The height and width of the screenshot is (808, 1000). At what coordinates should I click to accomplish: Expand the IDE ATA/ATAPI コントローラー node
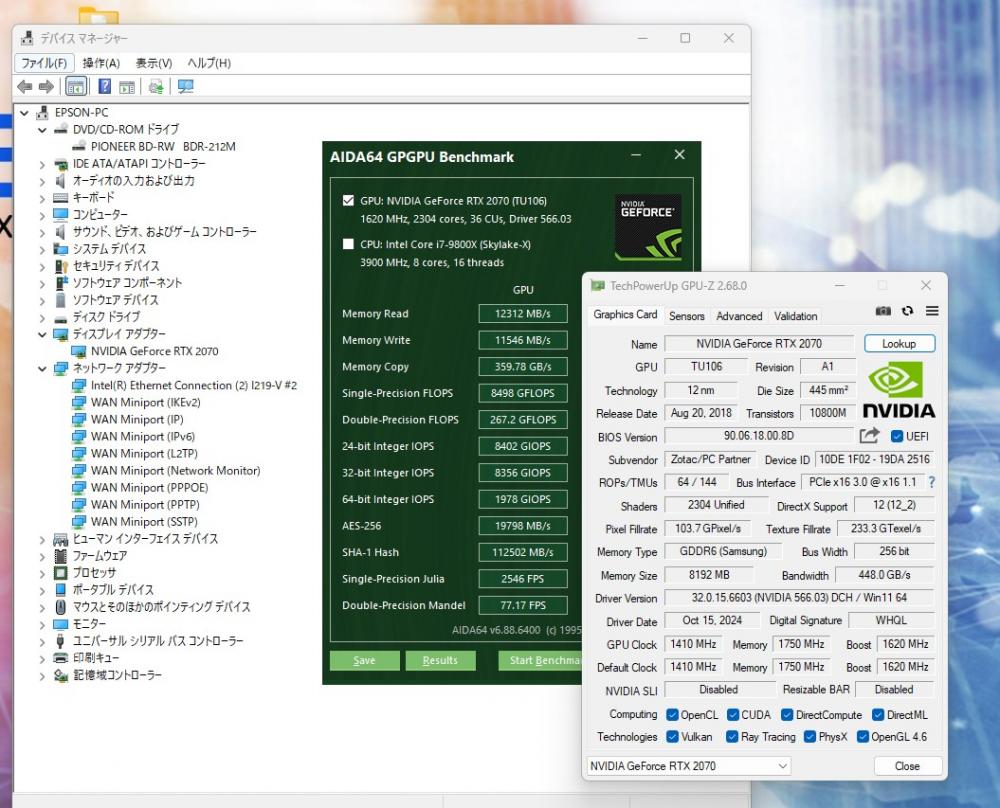[42, 165]
